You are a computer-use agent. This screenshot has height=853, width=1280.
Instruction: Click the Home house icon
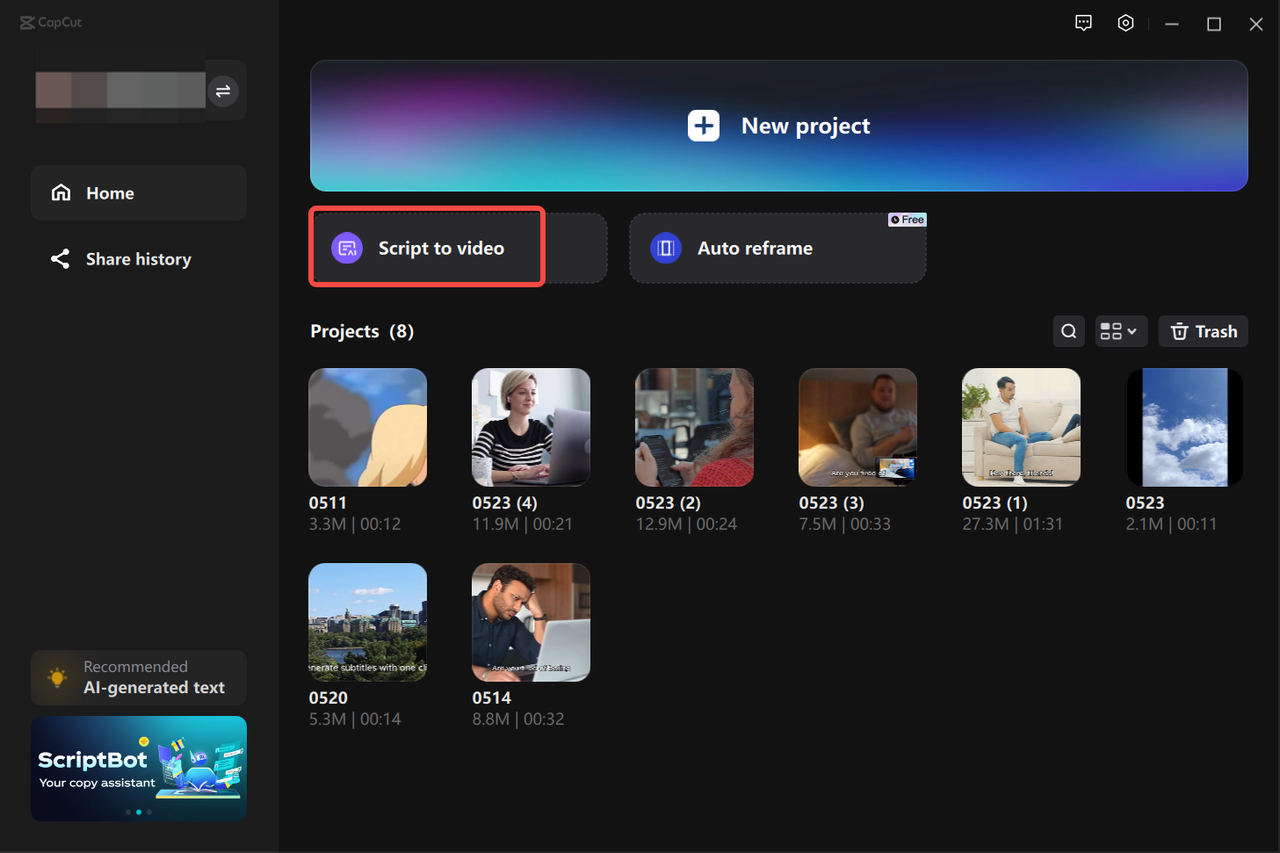[x=61, y=193]
